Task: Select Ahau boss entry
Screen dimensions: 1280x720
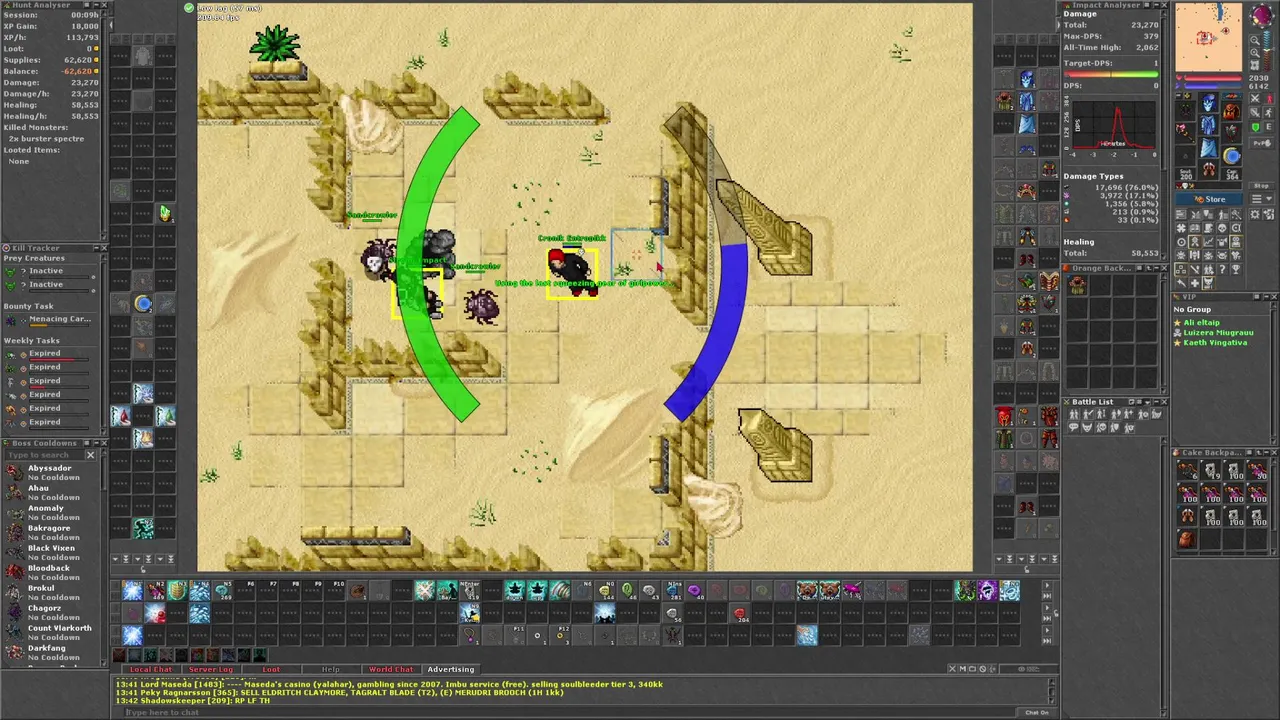Action: [50, 492]
